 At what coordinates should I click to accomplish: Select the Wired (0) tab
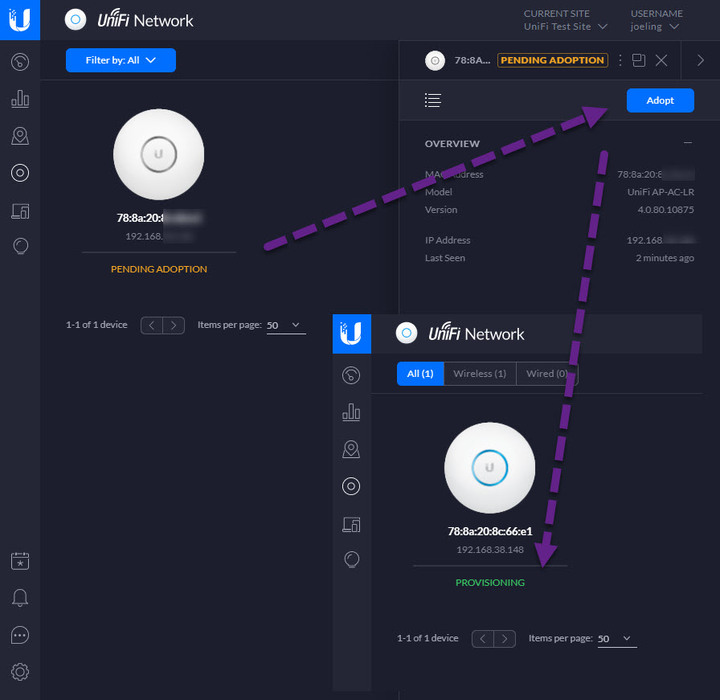[x=547, y=373]
